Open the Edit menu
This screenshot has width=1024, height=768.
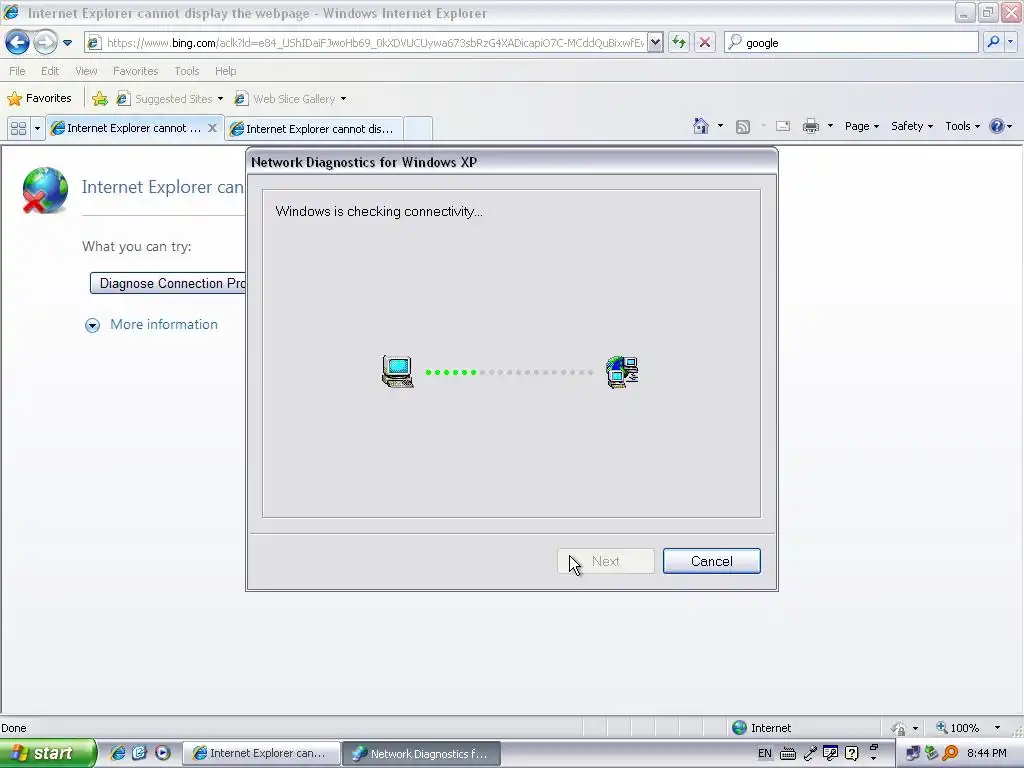tap(50, 71)
